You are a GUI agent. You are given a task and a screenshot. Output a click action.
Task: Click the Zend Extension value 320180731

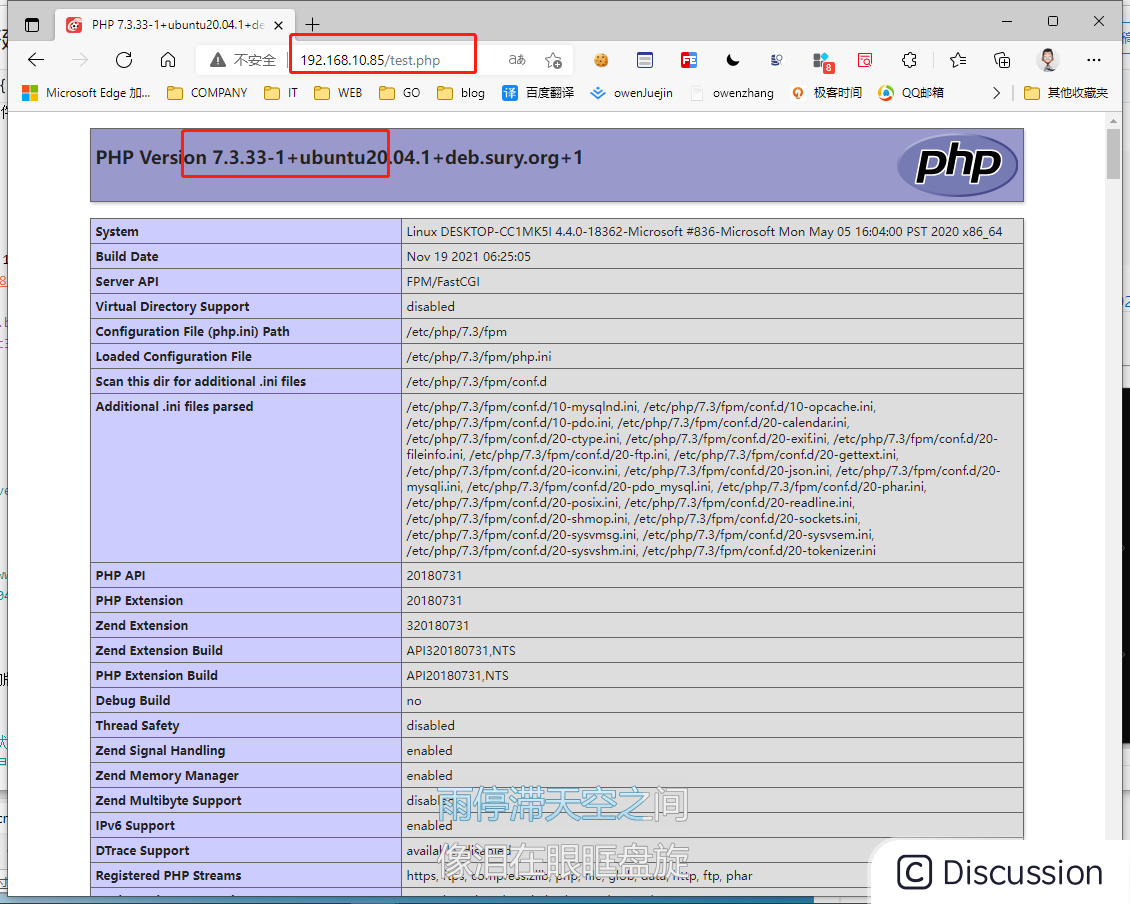[x=437, y=626]
